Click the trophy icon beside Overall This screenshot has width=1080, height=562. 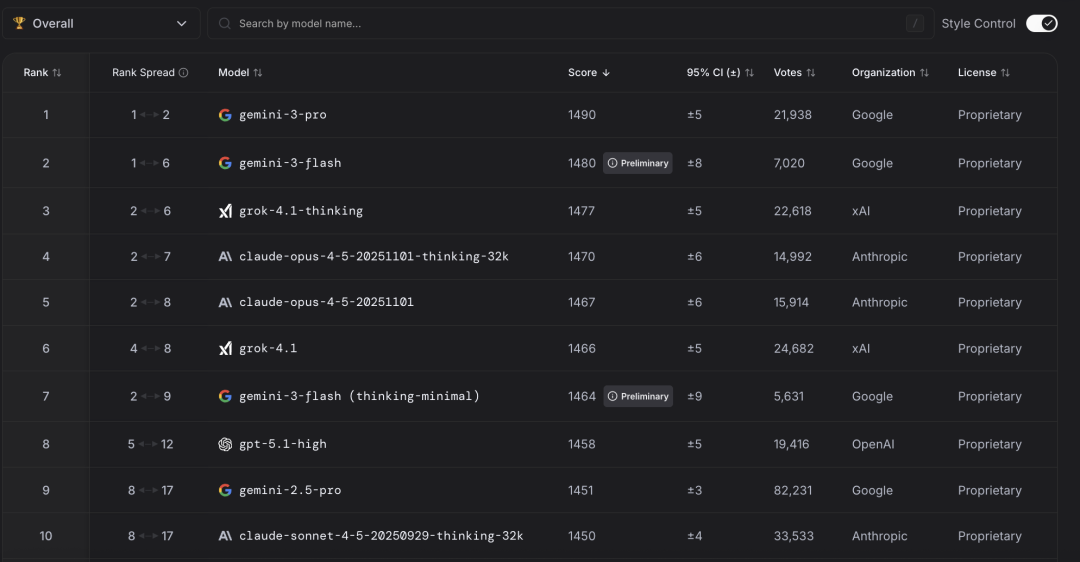coord(19,23)
